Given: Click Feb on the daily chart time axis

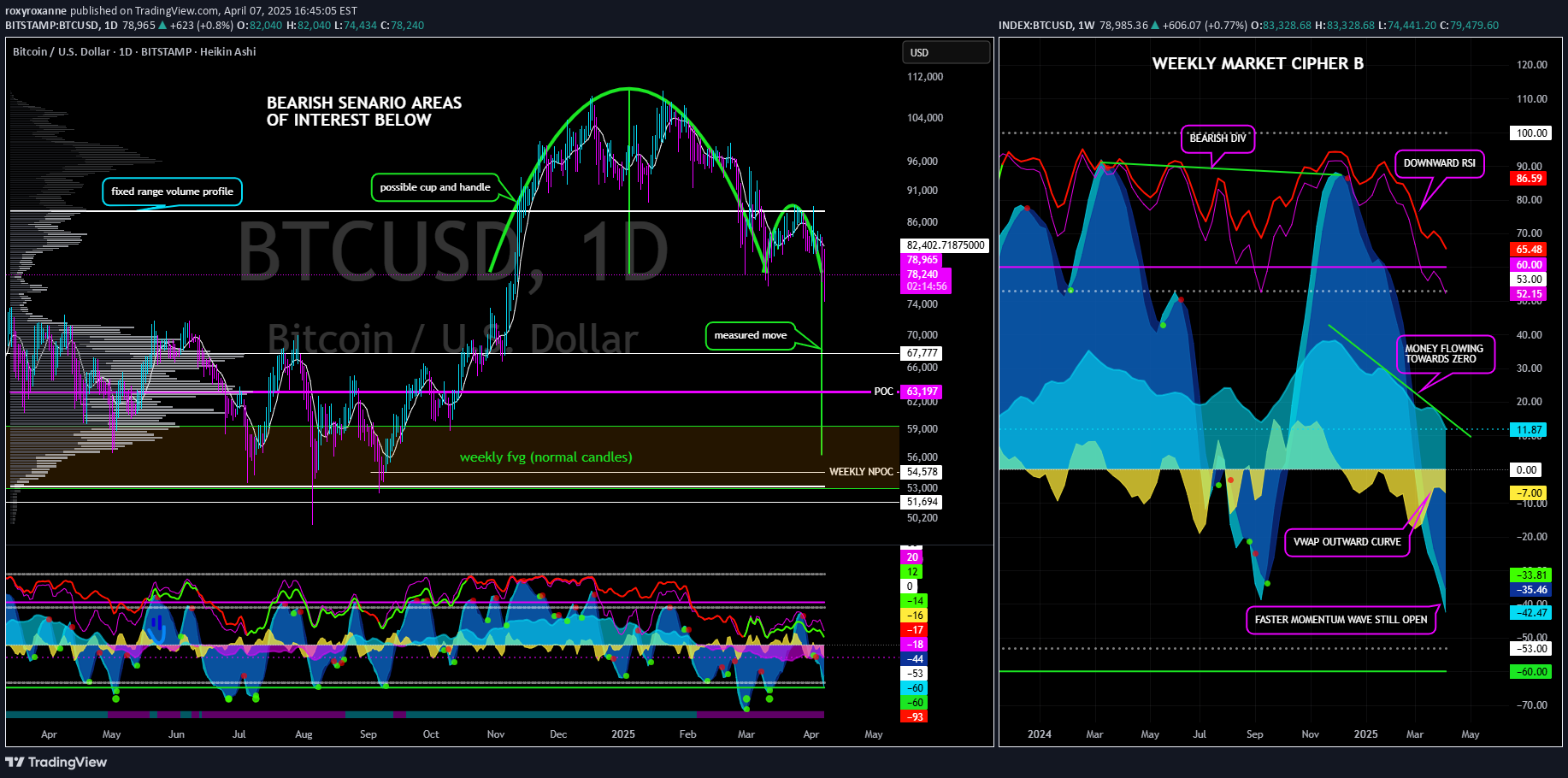Looking at the screenshot, I should pos(687,734).
